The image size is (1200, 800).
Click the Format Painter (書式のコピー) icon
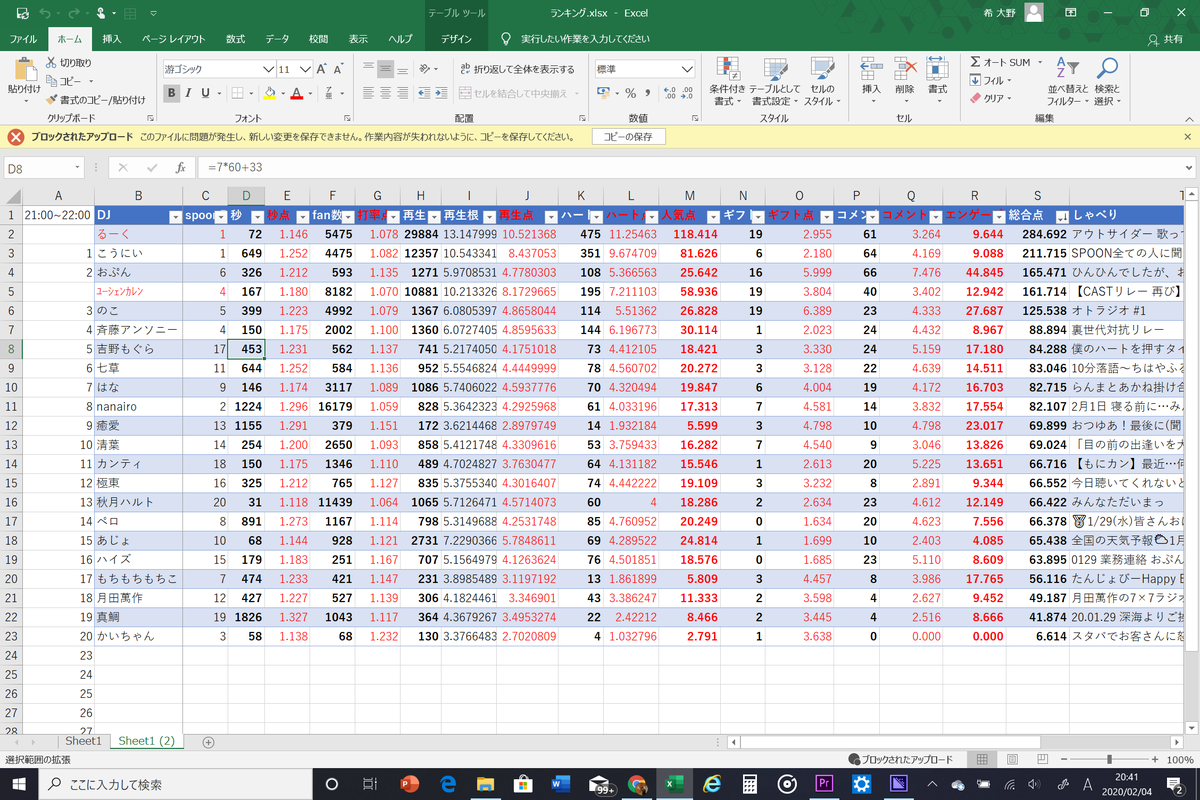pyautogui.click(x=52, y=99)
